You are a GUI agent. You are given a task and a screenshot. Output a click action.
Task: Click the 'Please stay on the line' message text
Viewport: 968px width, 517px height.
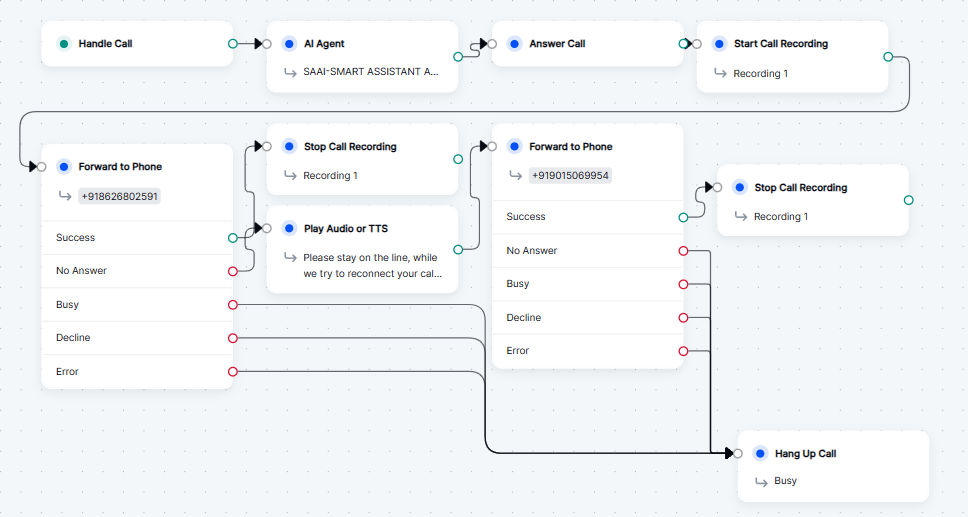370,265
